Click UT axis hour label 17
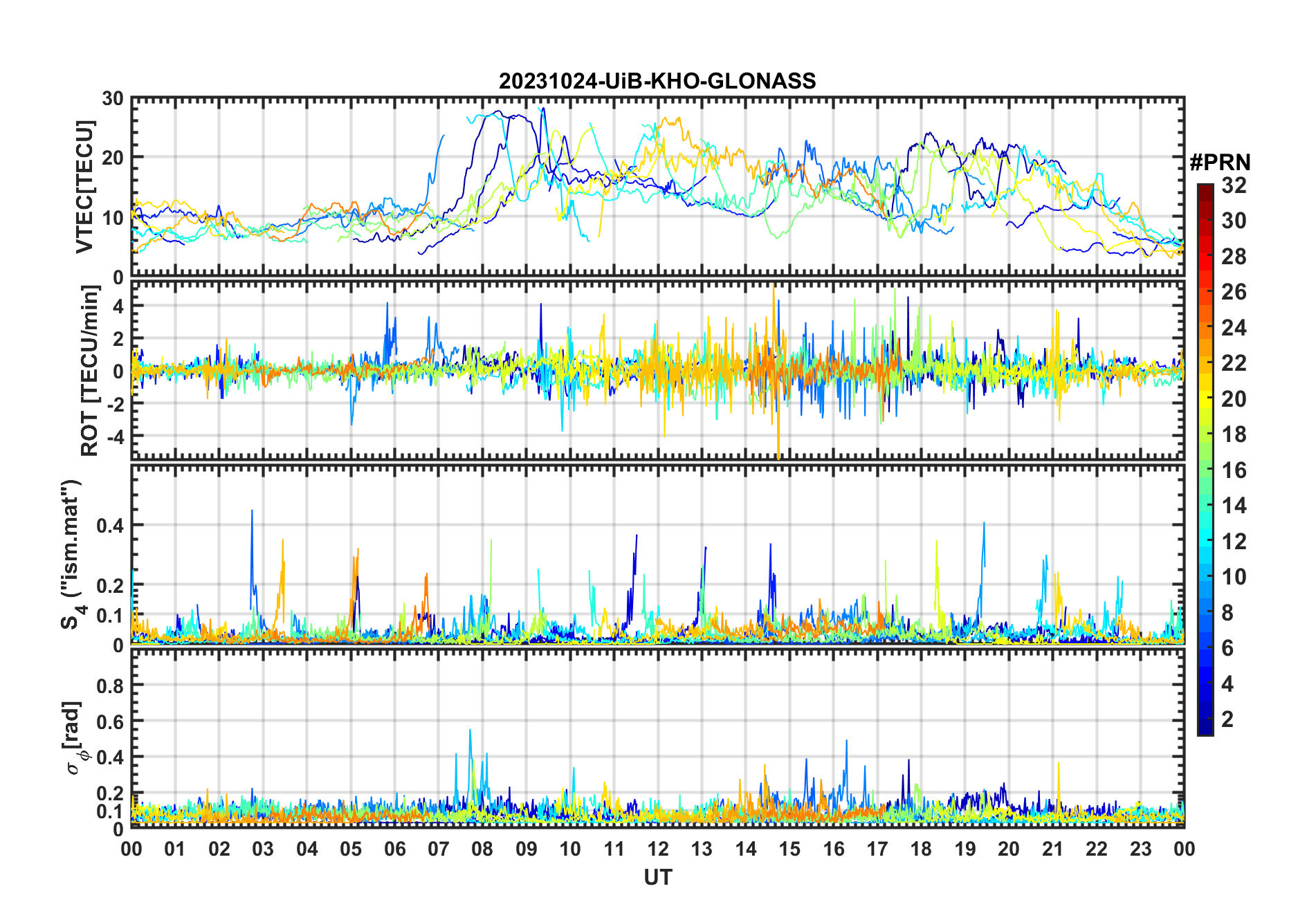 click(x=877, y=849)
